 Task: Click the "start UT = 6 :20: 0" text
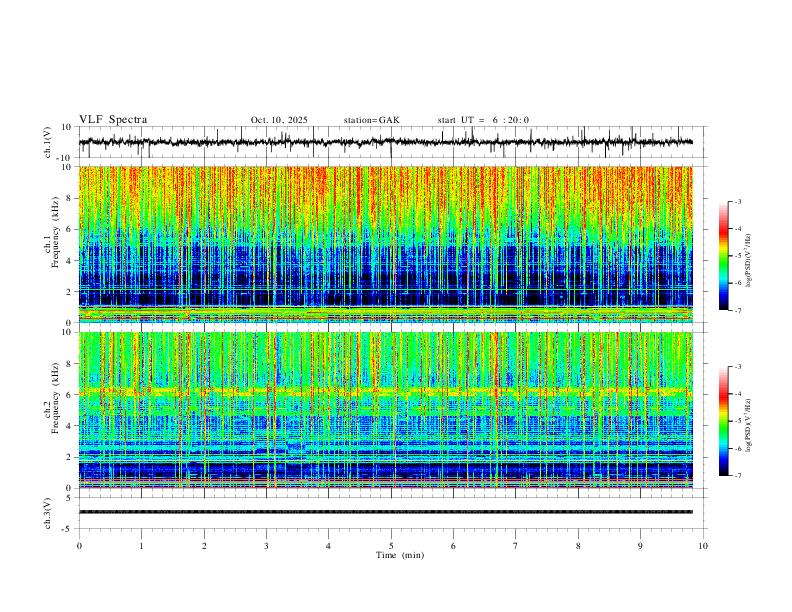(483, 120)
